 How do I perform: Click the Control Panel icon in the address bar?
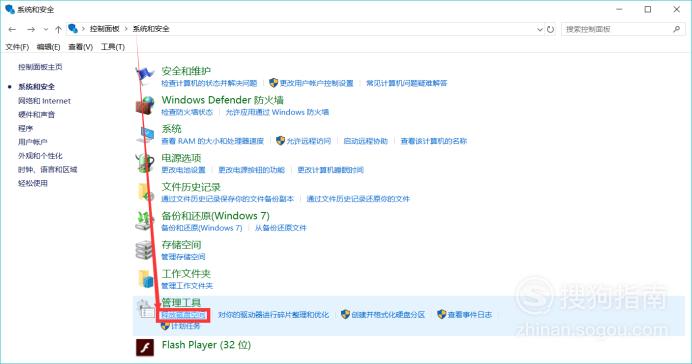pos(73,29)
